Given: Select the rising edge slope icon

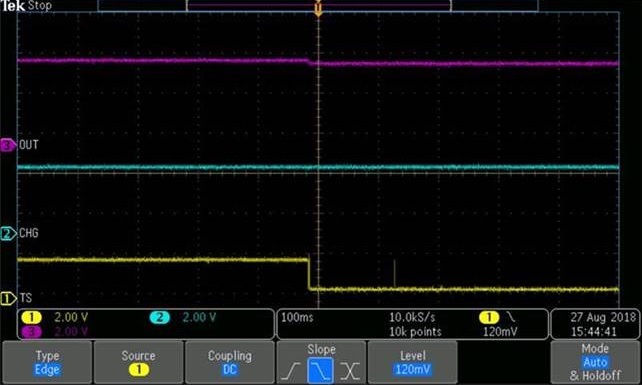Looking at the screenshot, I should (292, 371).
